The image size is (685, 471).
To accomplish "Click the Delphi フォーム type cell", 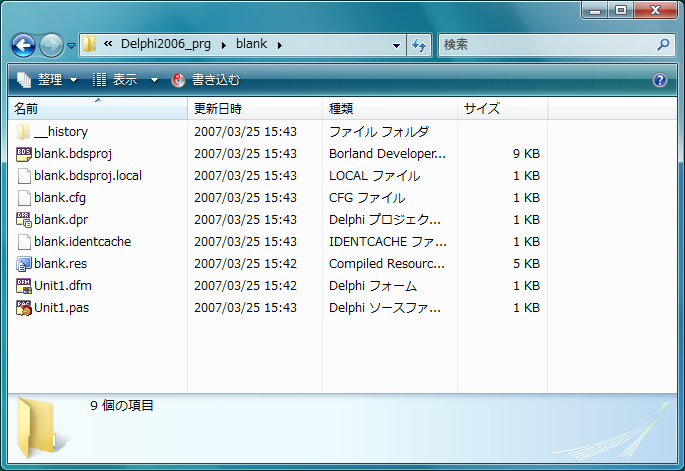I will pos(373,286).
